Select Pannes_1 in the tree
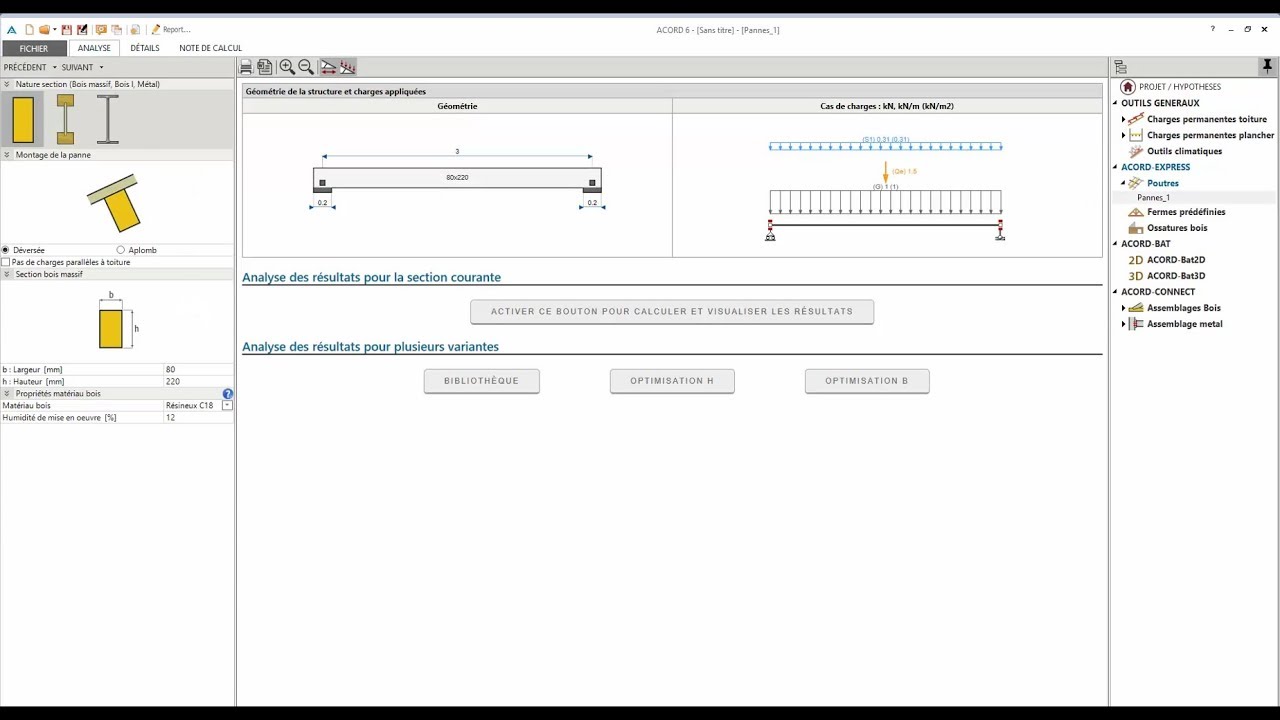 (1153, 198)
